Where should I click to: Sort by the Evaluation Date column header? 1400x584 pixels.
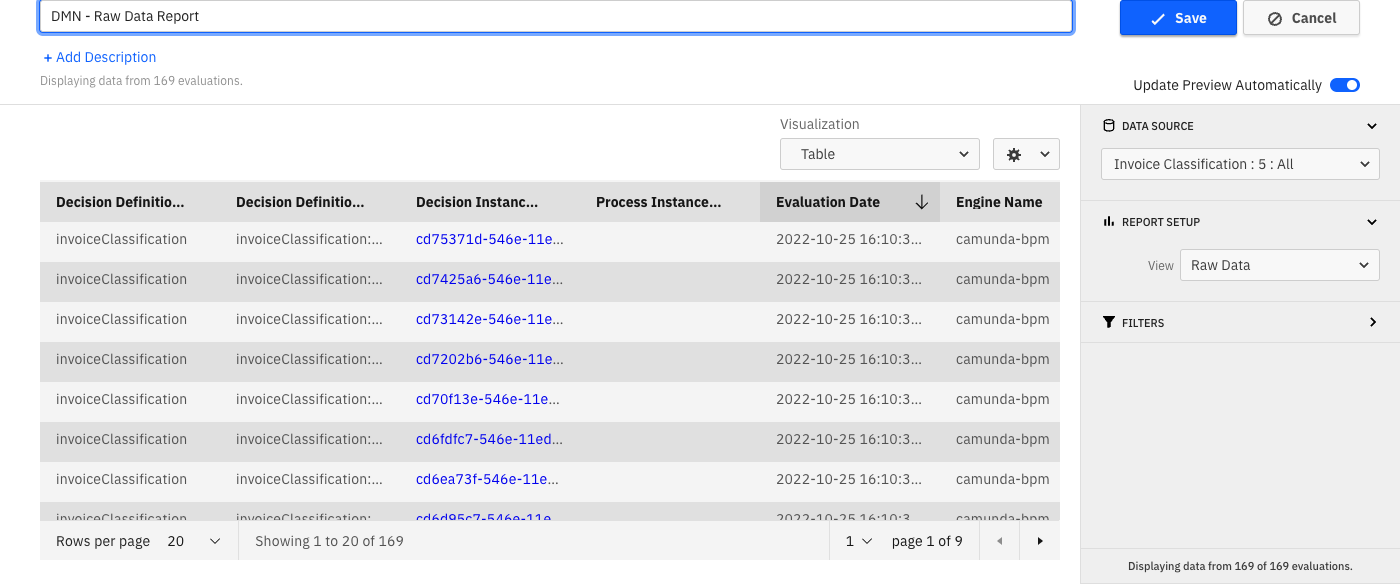pos(850,202)
